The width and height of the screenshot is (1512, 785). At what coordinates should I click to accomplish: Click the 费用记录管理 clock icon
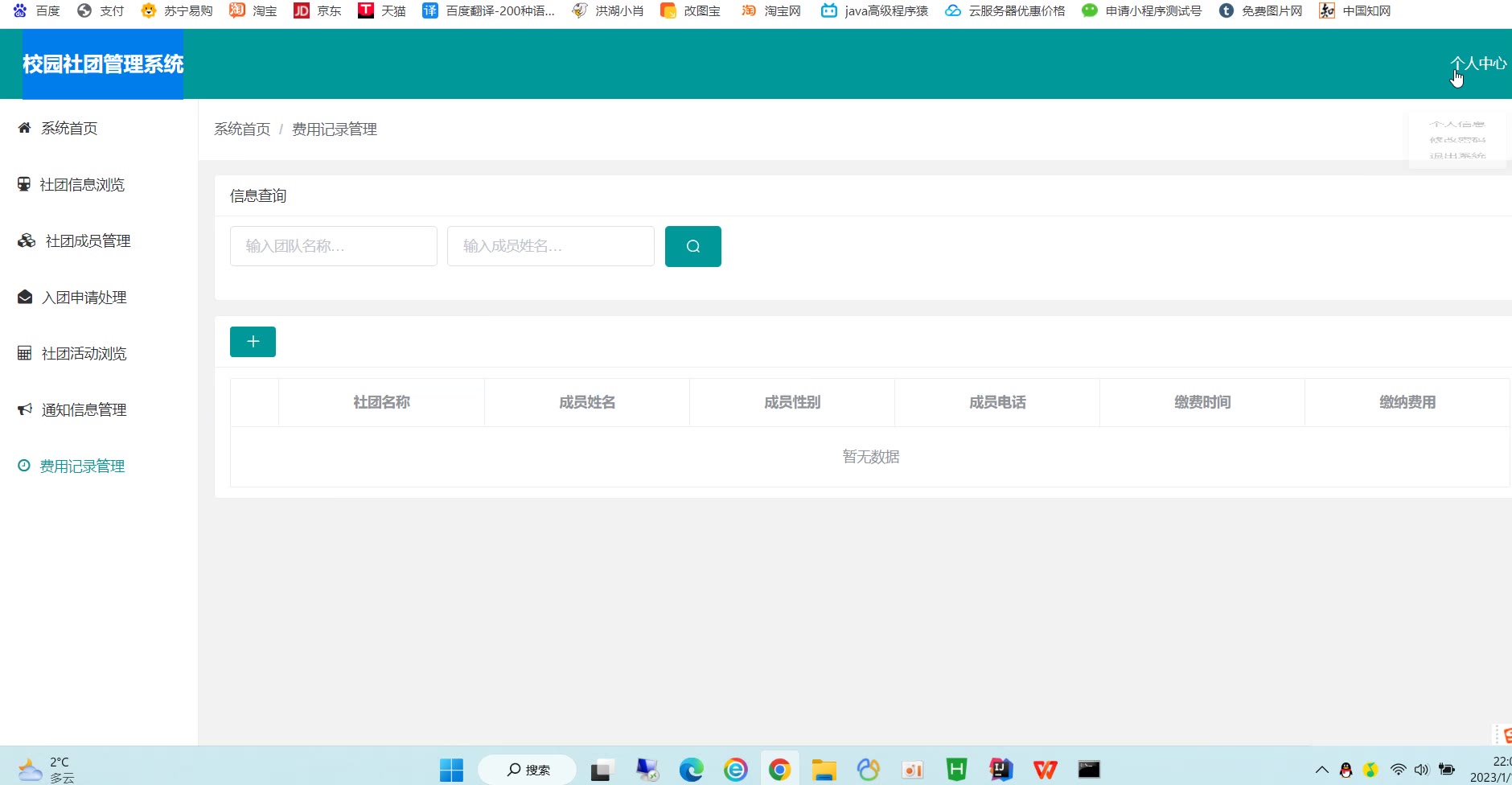(24, 466)
